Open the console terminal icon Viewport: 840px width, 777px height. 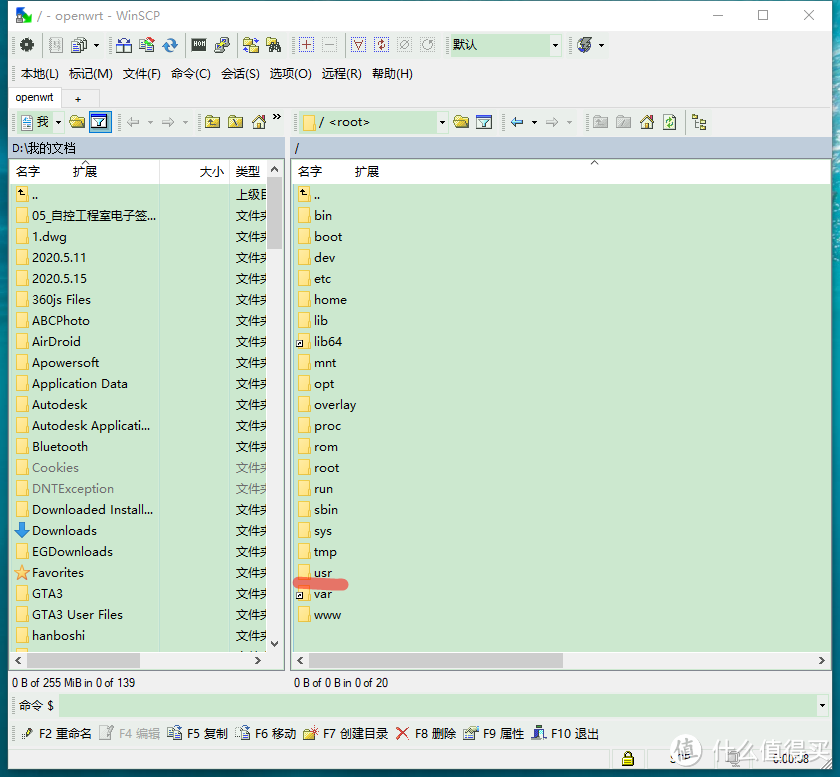199,45
